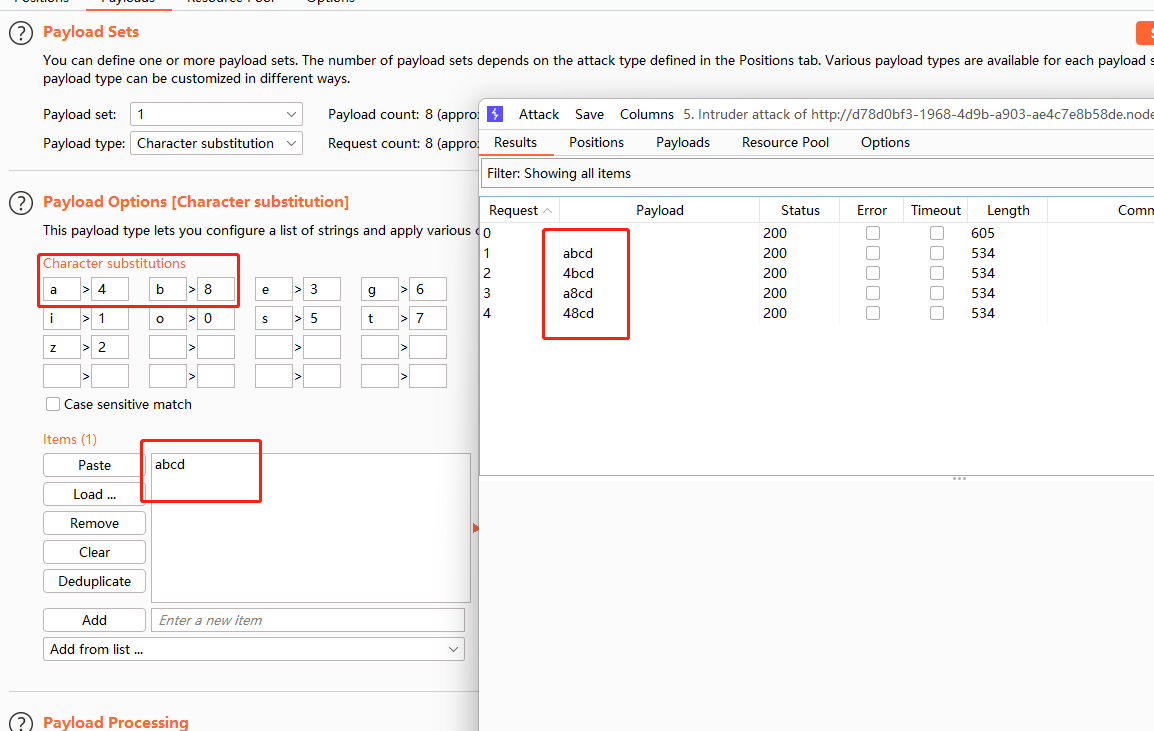Click replacement field '8' for b
The image size is (1154, 731).
[x=216, y=289]
